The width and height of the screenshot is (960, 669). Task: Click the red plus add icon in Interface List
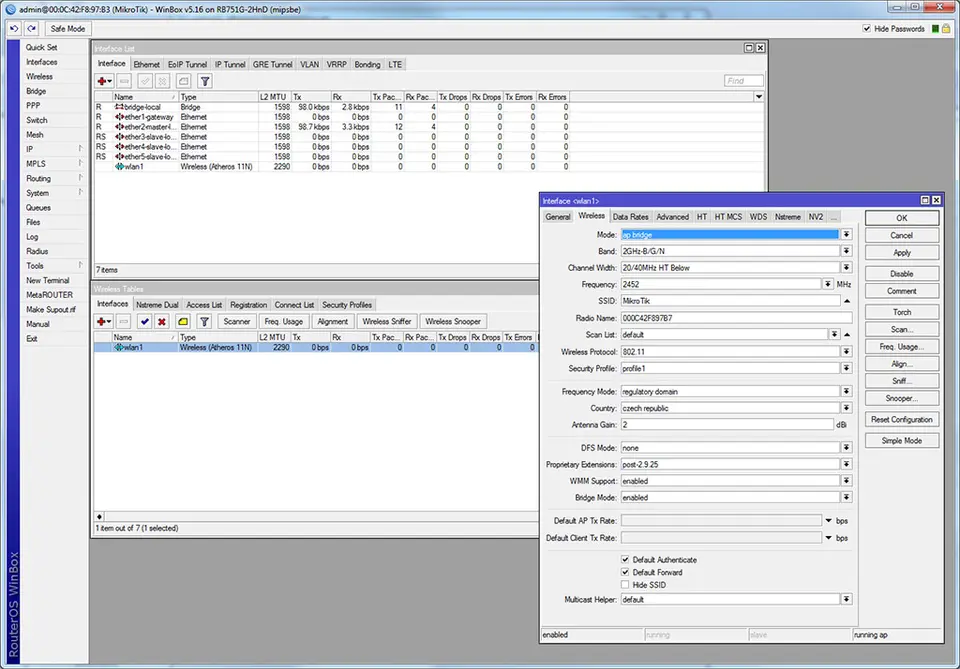tap(104, 81)
